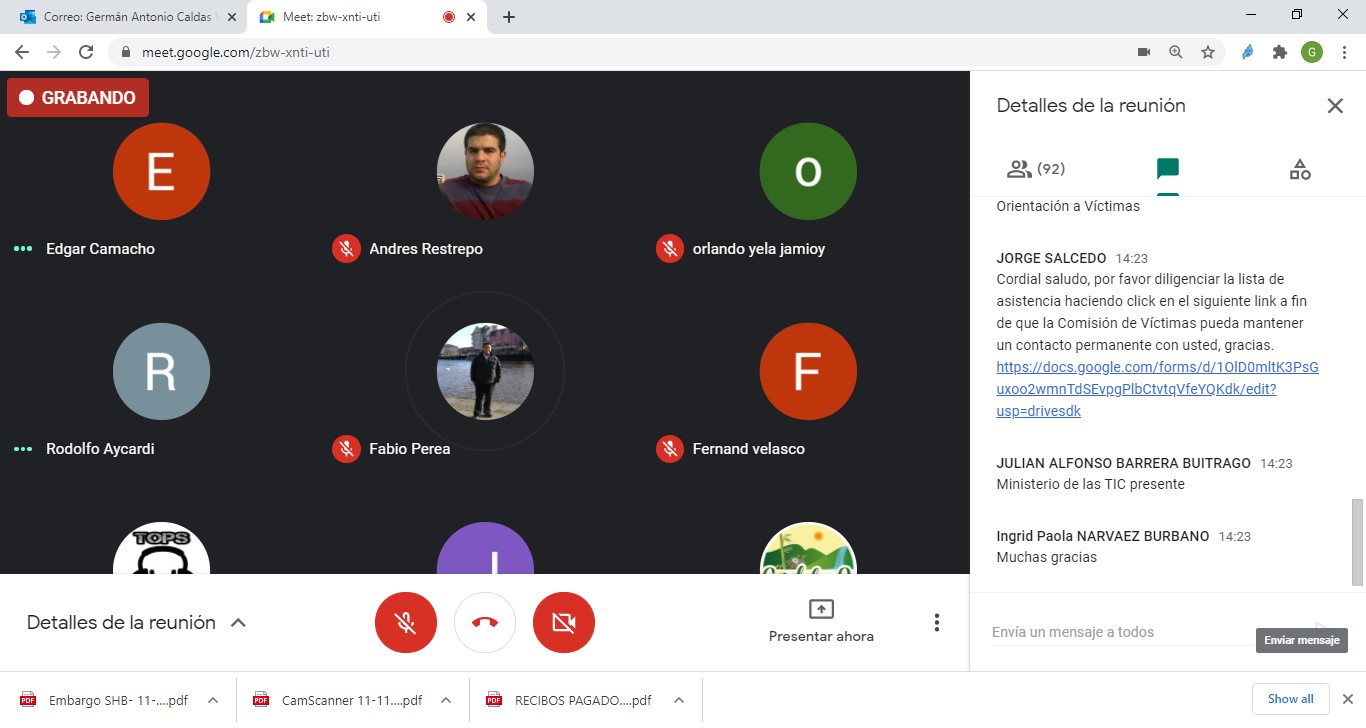This screenshot has height=728, width=1366.
Task: Expand options for Embargo SHB download
Action: coord(213,700)
